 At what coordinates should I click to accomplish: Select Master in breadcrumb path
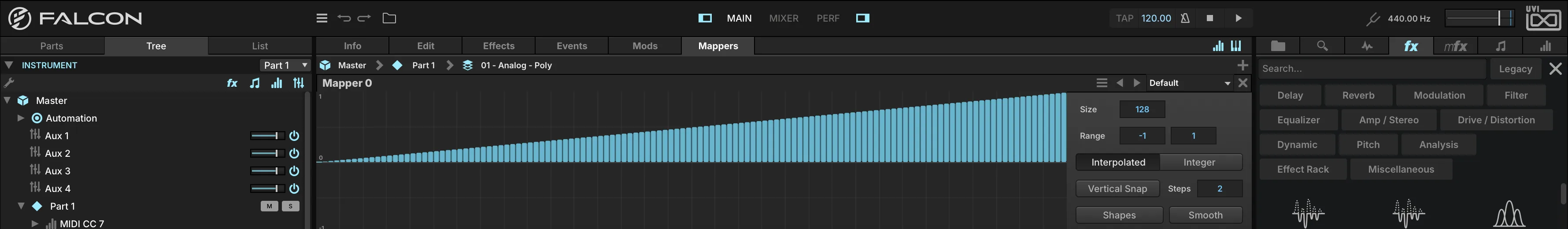coord(352,65)
